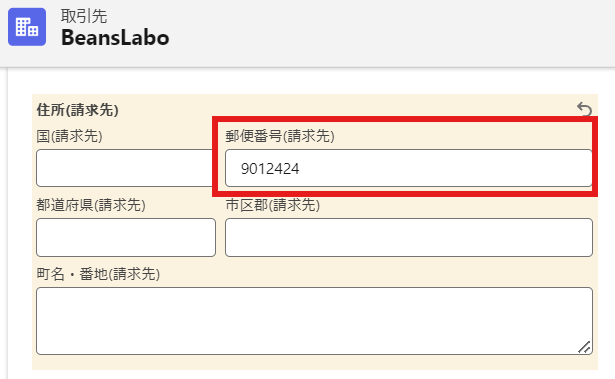Click the 9012424 postal code text
The width and height of the screenshot is (615, 379).
tap(270, 169)
